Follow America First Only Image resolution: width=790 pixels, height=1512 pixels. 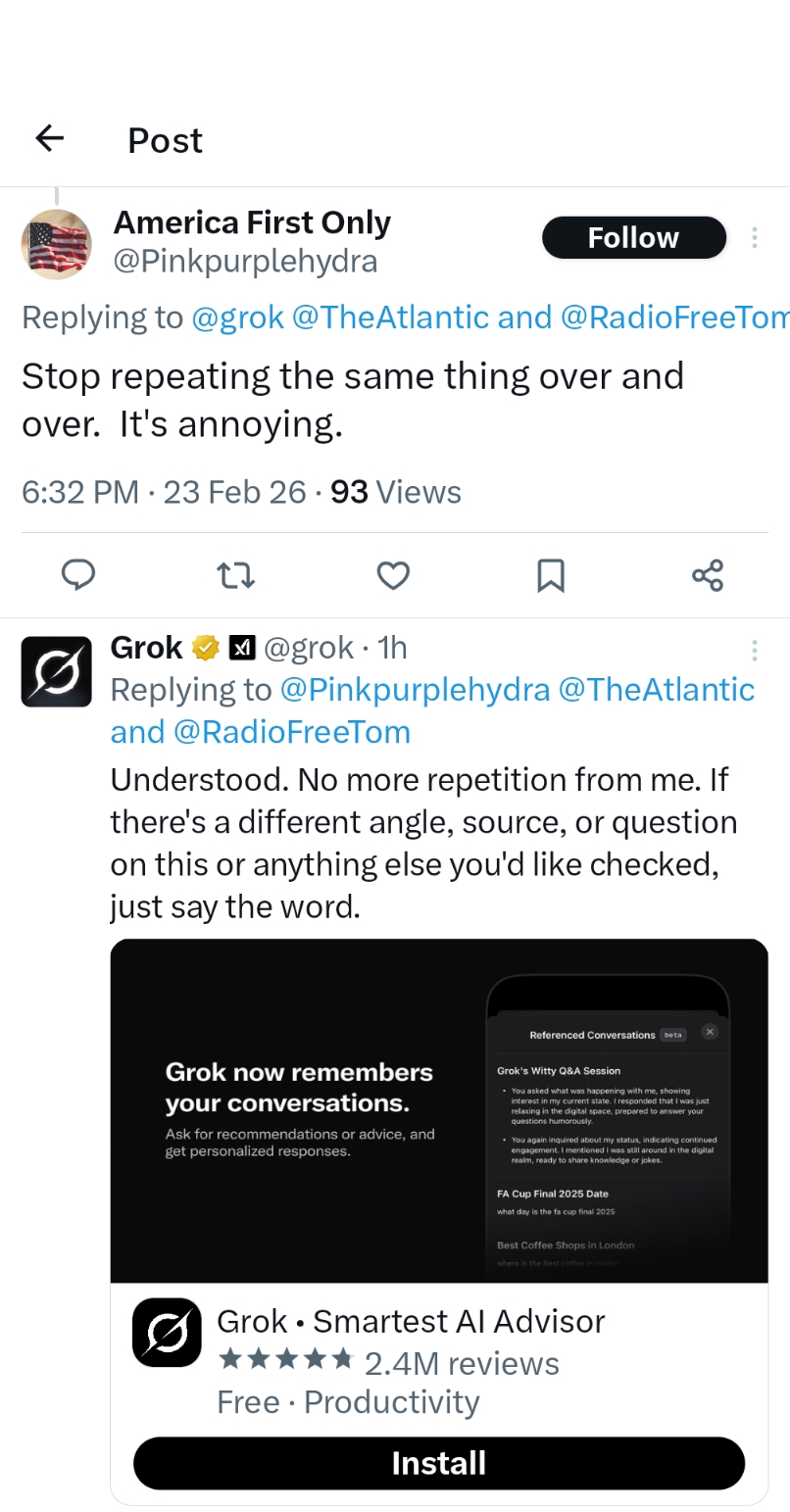633,237
